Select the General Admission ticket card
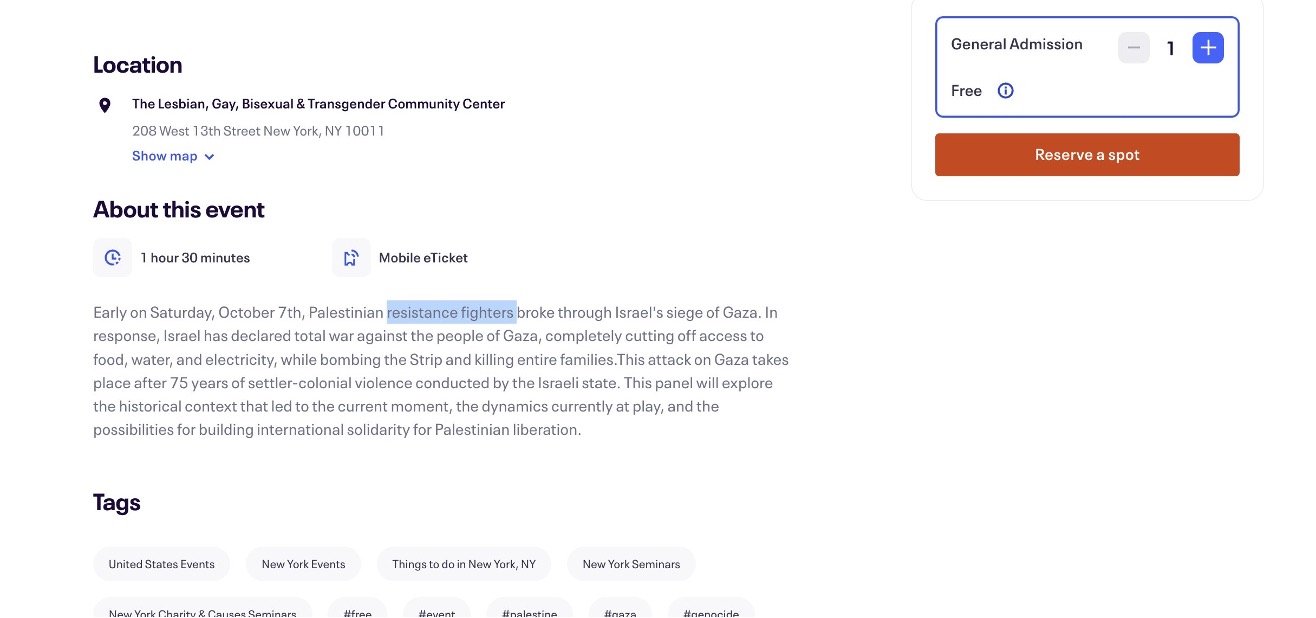Image resolution: width=1316 pixels, height=618 pixels. [1030, 67]
